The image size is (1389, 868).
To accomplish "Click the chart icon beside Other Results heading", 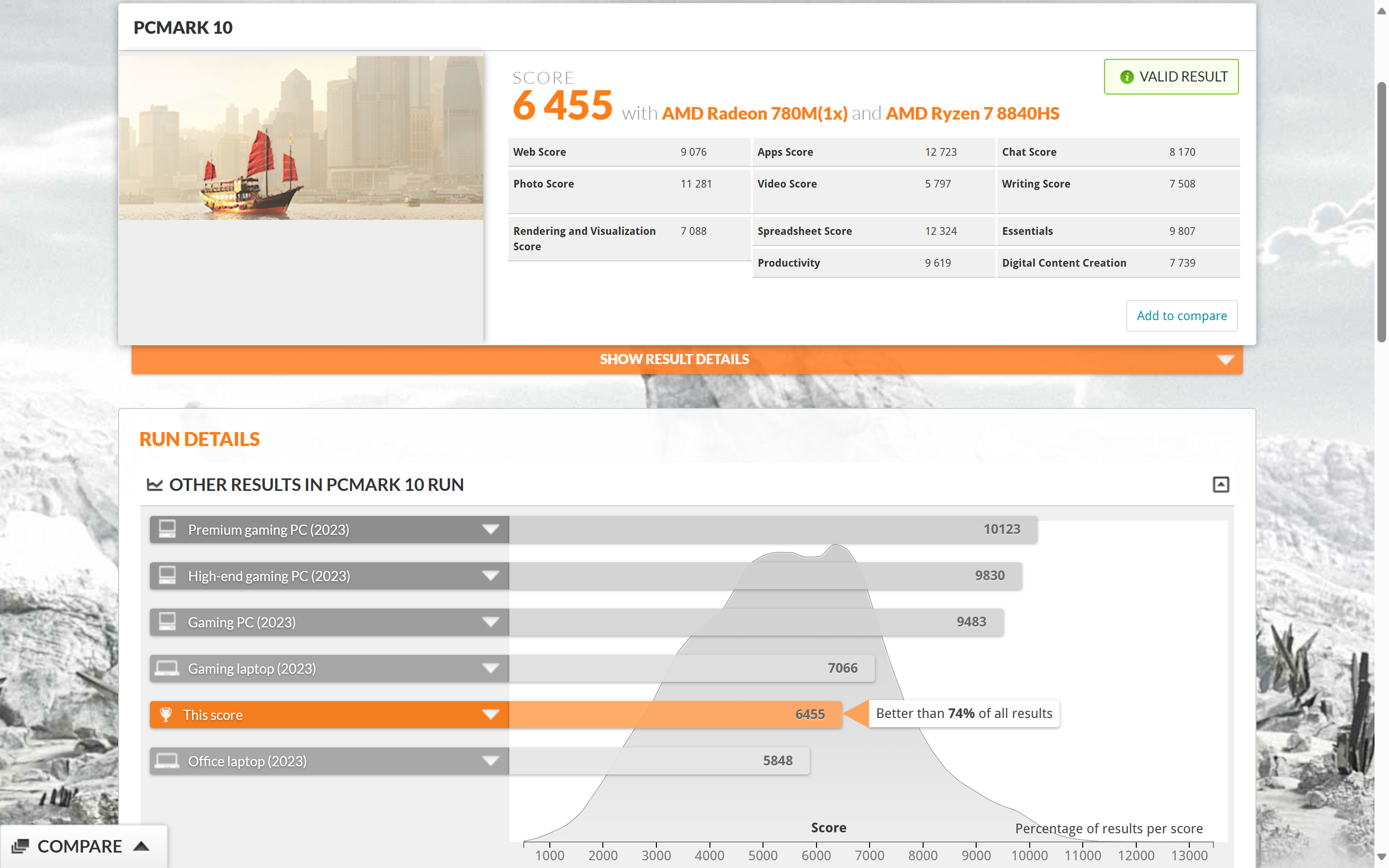I will 154,485.
